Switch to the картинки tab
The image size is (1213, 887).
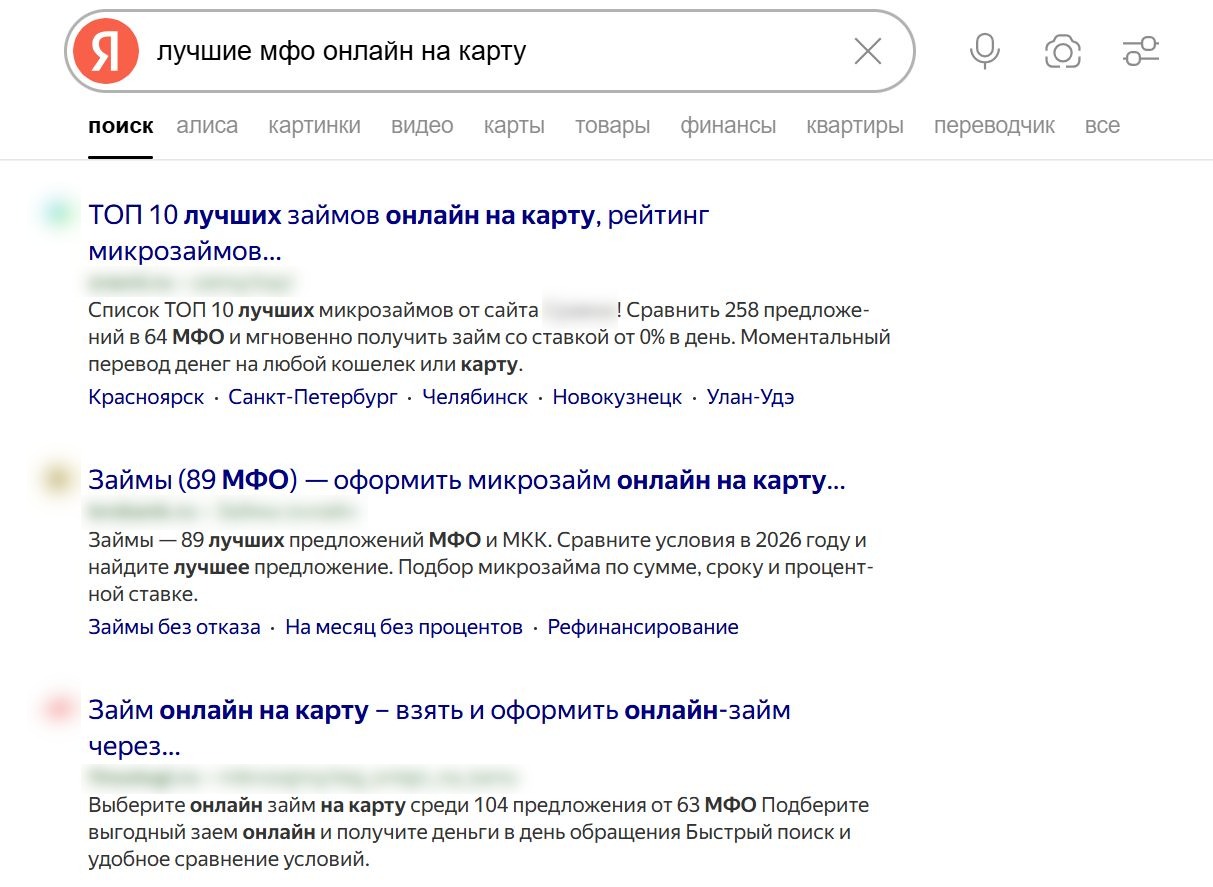pos(314,126)
